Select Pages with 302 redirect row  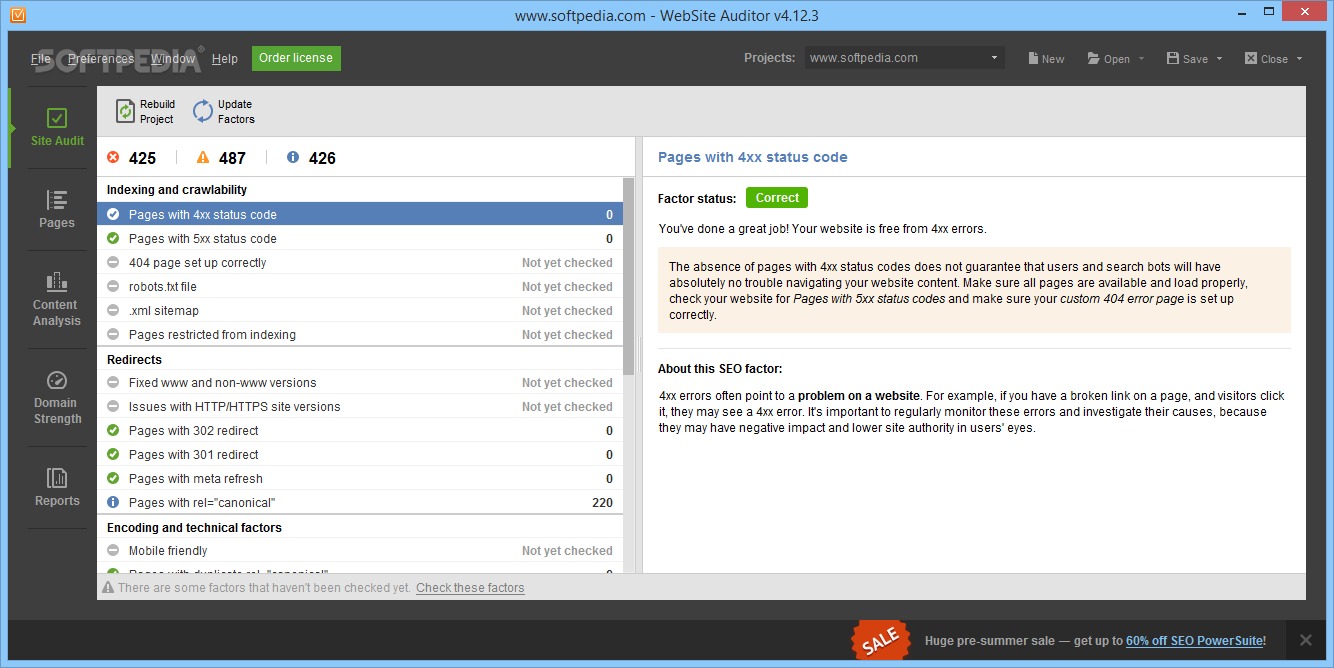coord(360,431)
